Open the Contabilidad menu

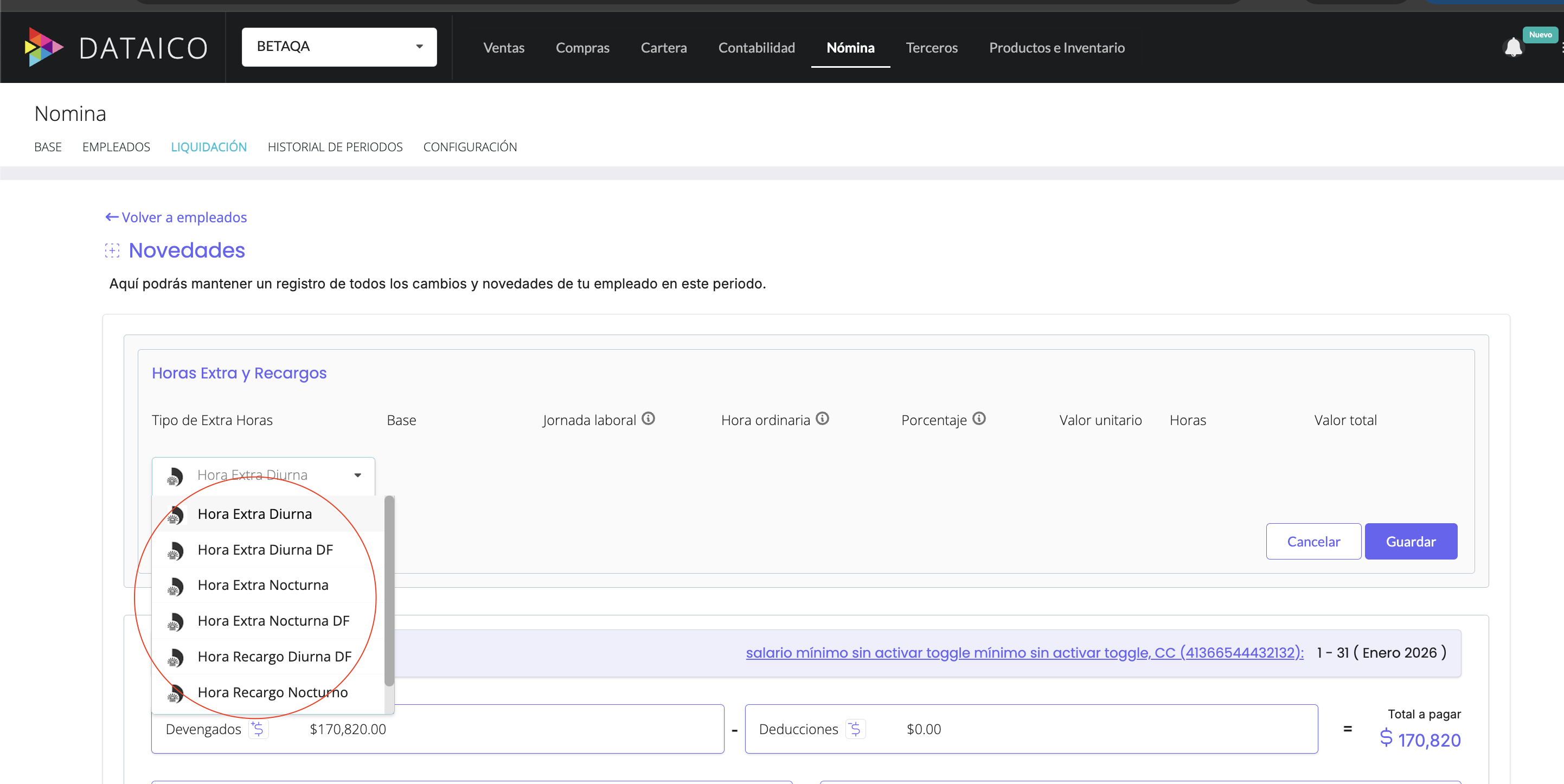pyautogui.click(x=757, y=47)
